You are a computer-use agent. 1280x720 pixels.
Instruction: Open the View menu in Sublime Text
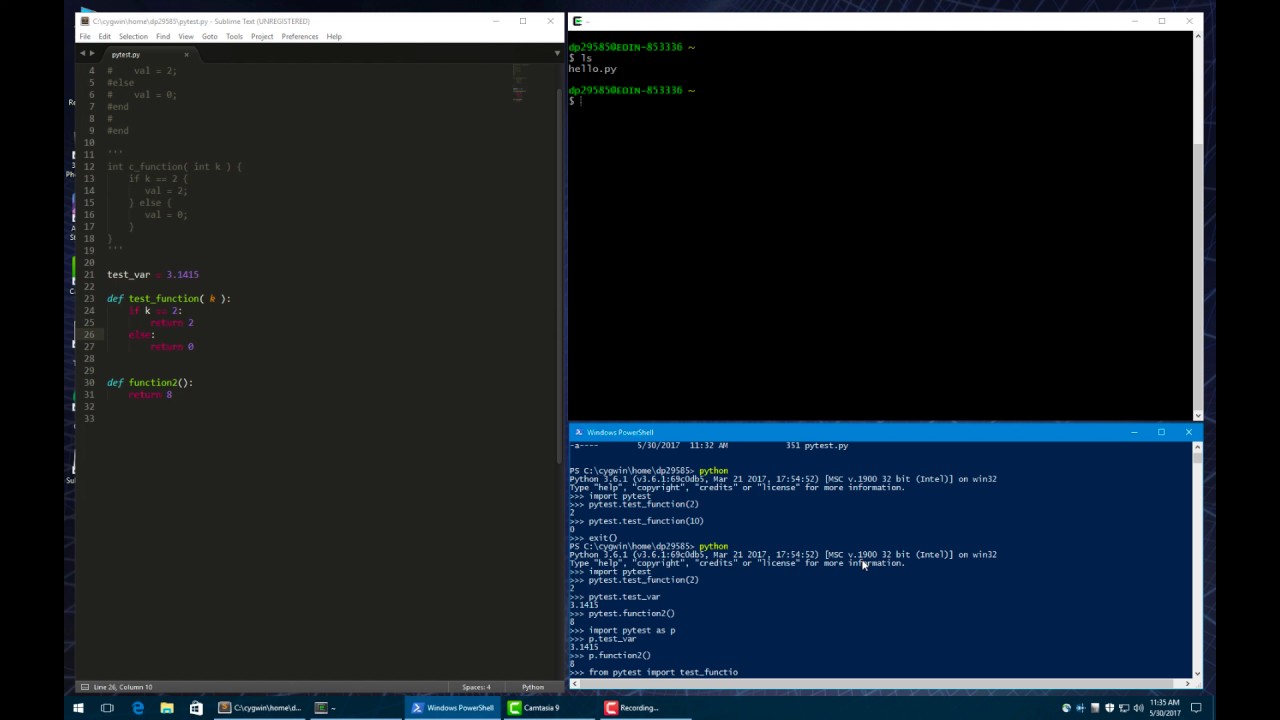point(186,37)
